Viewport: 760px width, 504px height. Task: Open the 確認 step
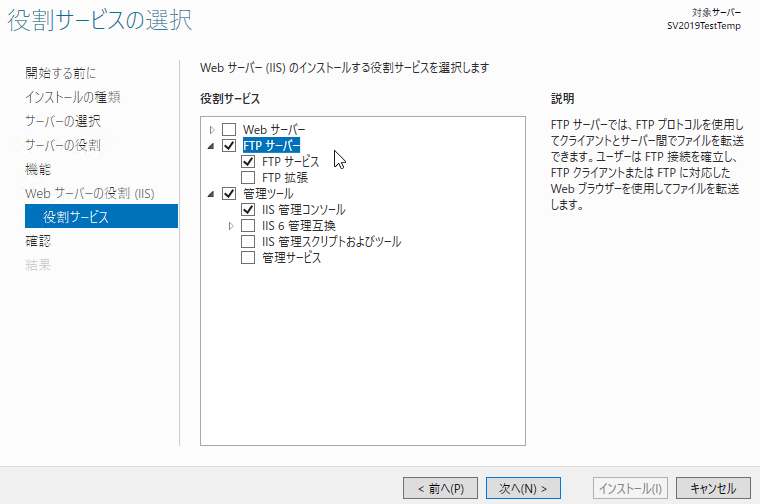pyautogui.click(x=38, y=241)
